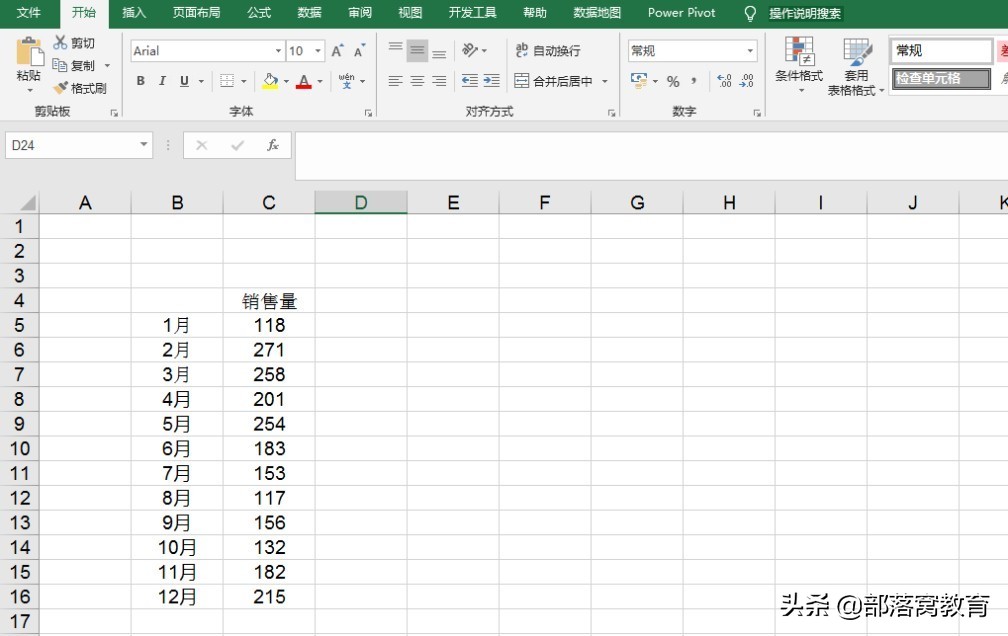1008x636 pixels.
Task: Decrease indent in cell
Action: coord(470,81)
